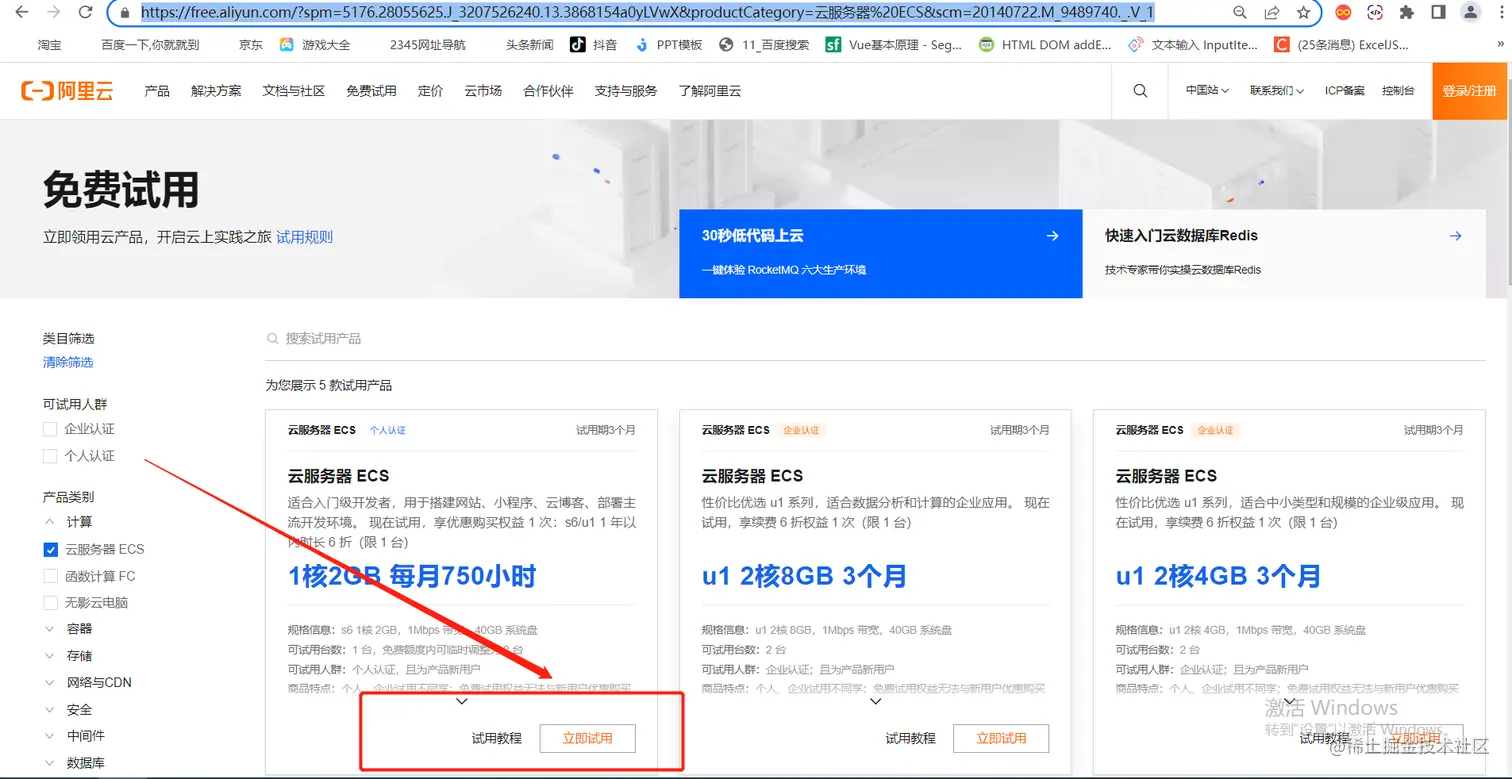Click the code brackets extension icon
Screen dimensions: 1512x779
pyautogui.click(x=1375, y=13)
